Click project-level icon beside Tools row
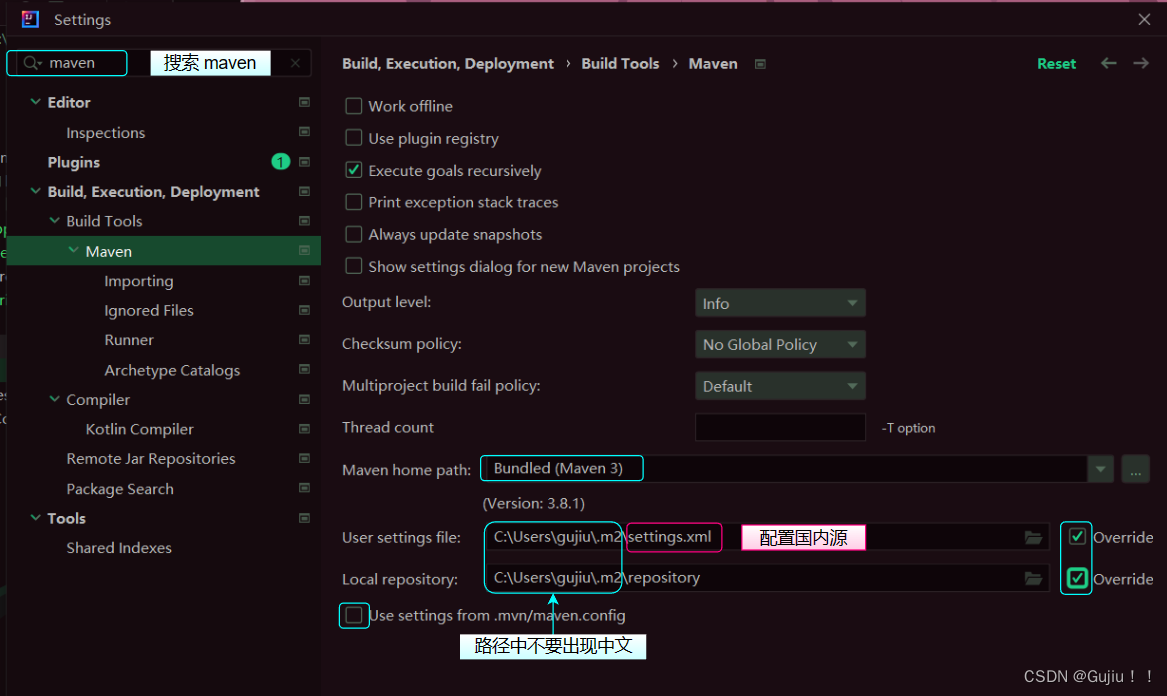The height and width of the screenshot is (696, 1167). tap(304, 518)
